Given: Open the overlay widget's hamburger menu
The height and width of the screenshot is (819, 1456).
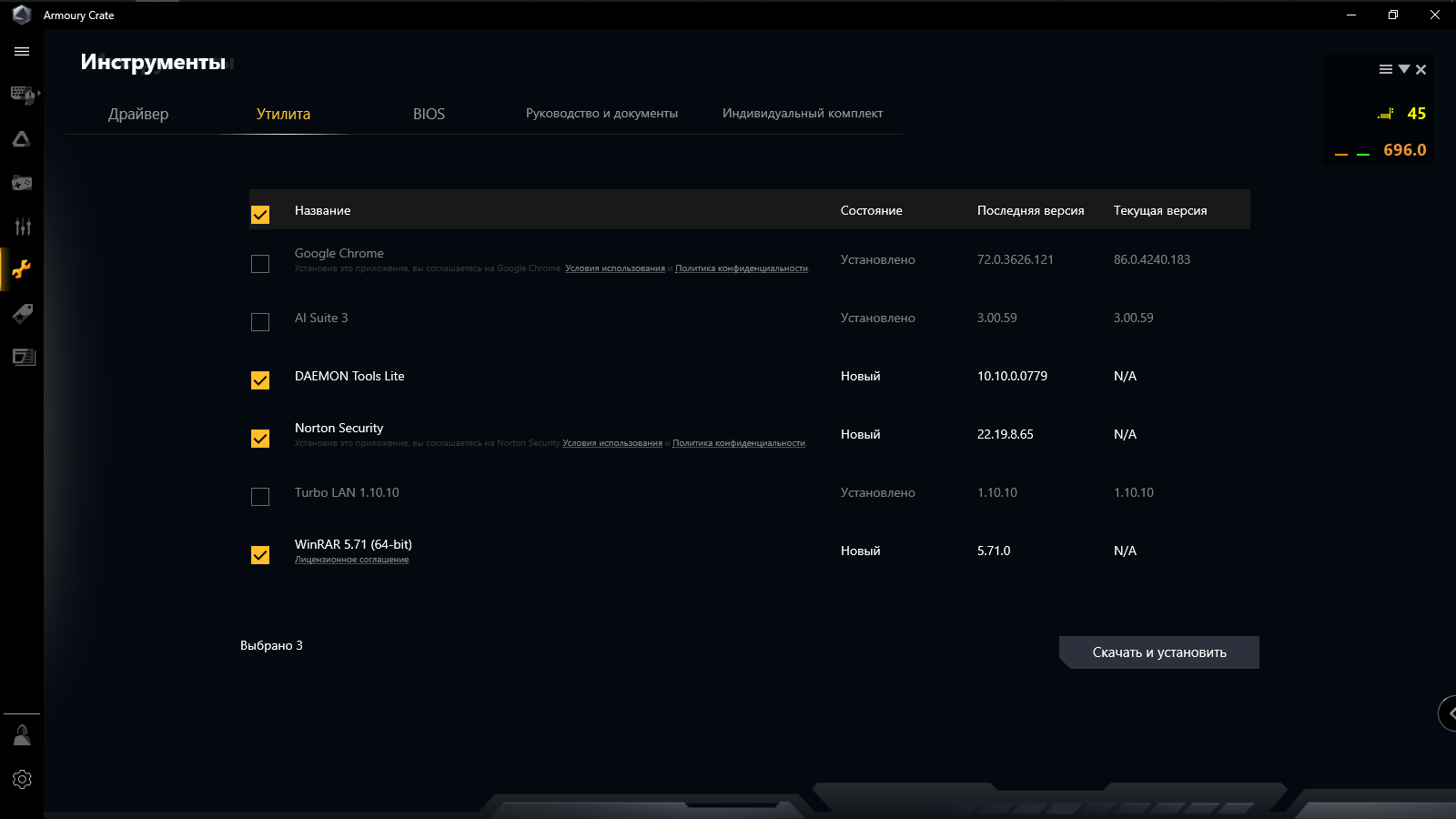Looking at the screenshot, I should coord(1386,69).
